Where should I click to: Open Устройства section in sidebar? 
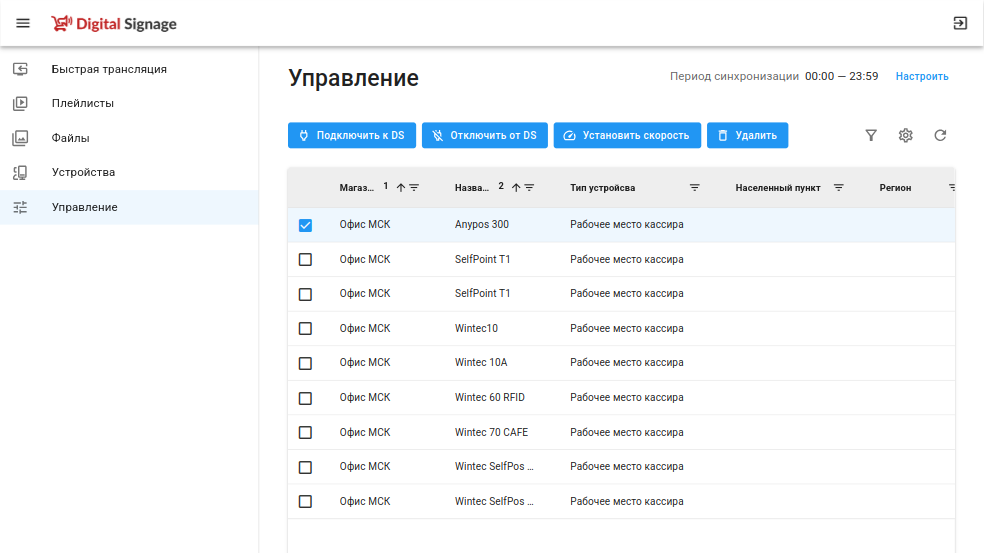point(83,172)
